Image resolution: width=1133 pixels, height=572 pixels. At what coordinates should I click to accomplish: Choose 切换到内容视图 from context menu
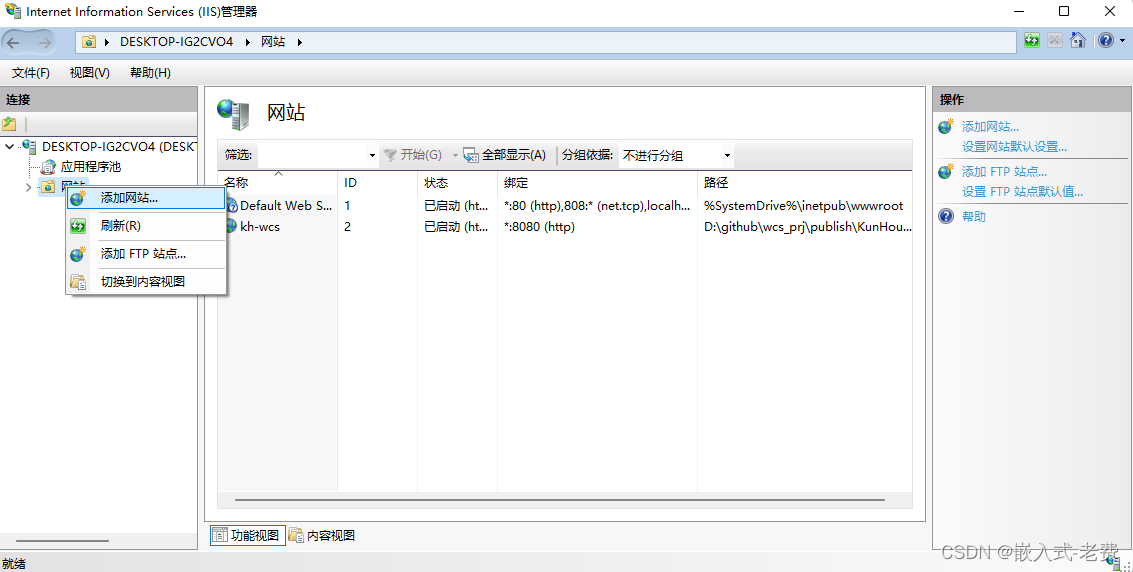(146, 282)
